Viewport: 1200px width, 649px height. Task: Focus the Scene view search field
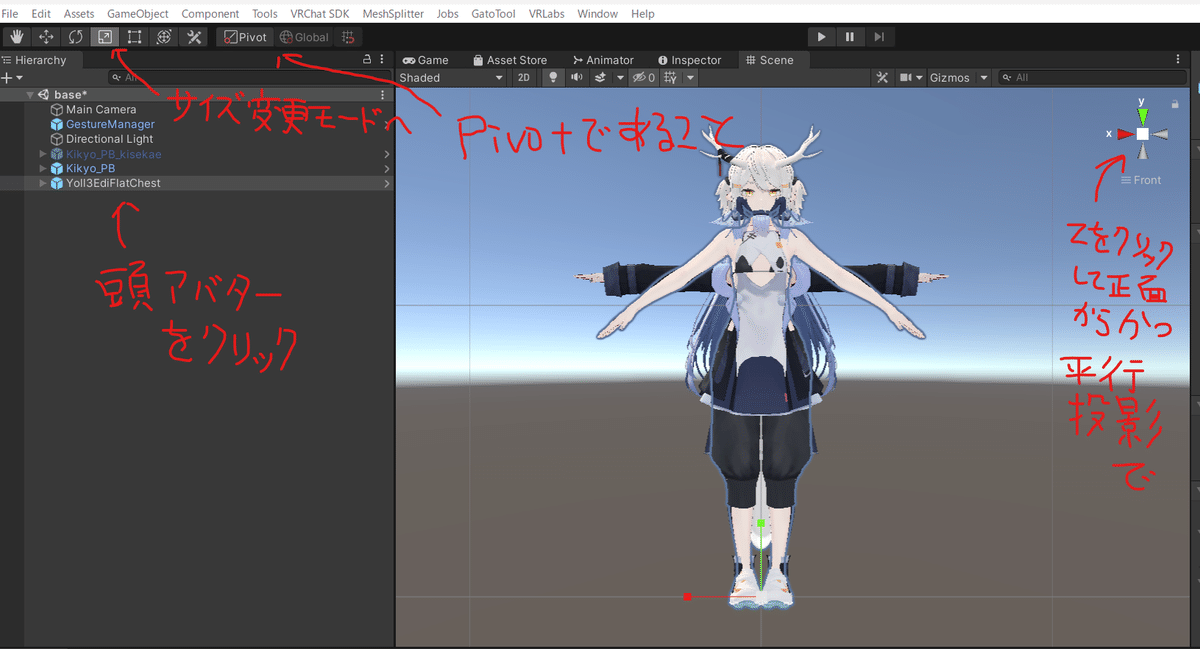(1094, 77)
